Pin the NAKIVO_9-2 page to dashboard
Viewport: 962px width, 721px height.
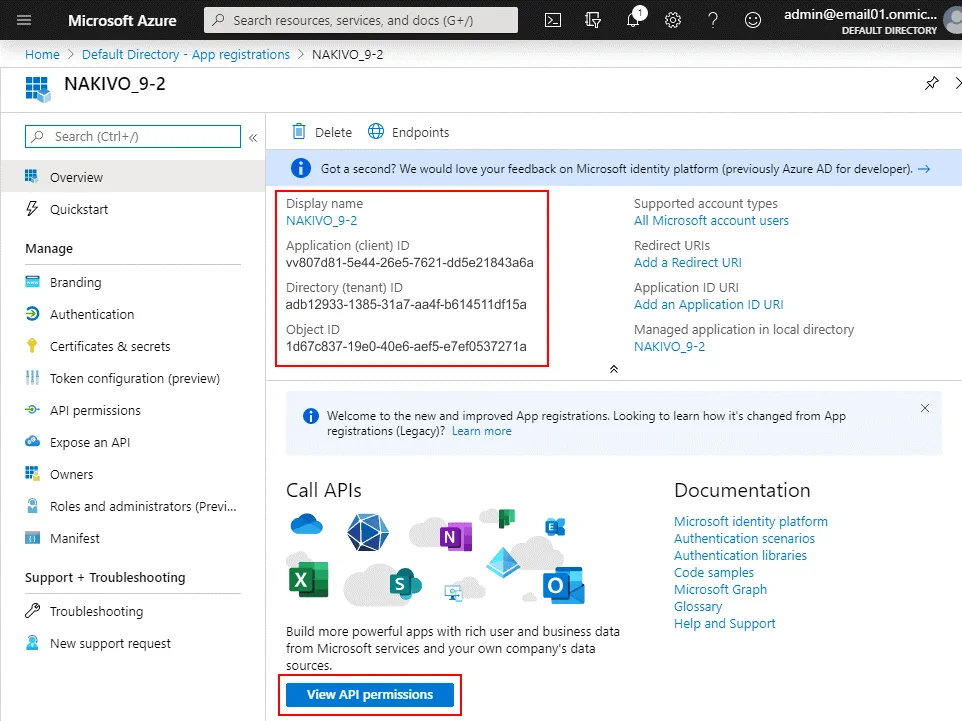(931, 84)
